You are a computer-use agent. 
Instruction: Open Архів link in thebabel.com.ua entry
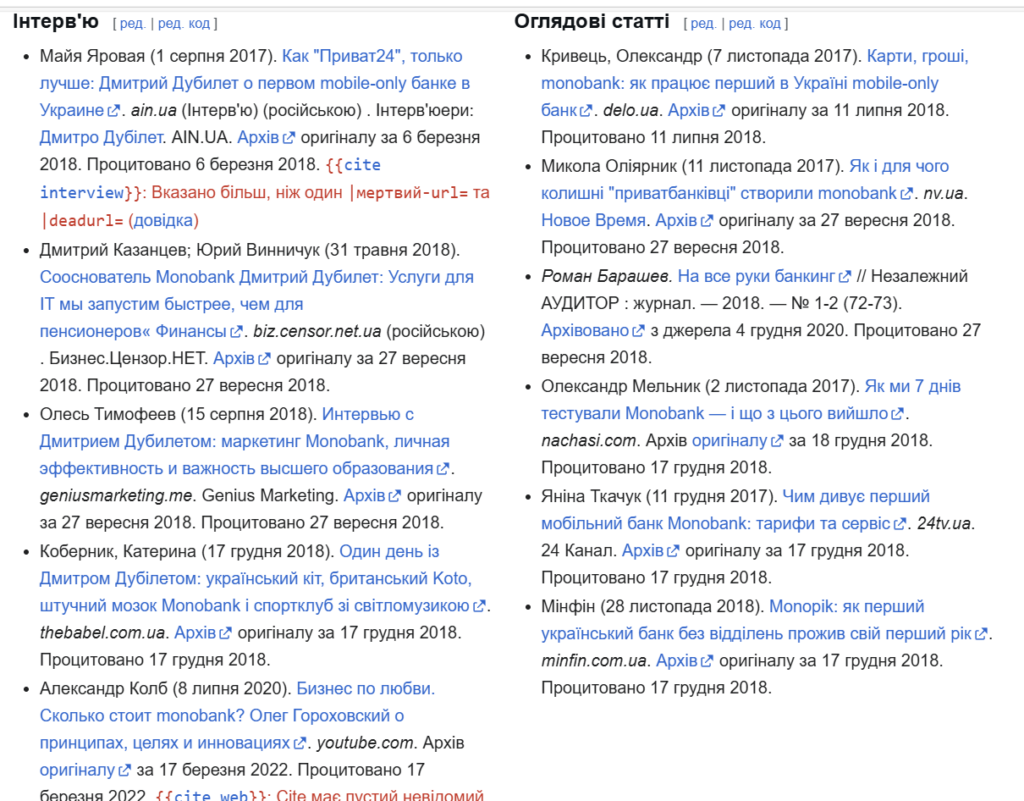click(203, 633)
